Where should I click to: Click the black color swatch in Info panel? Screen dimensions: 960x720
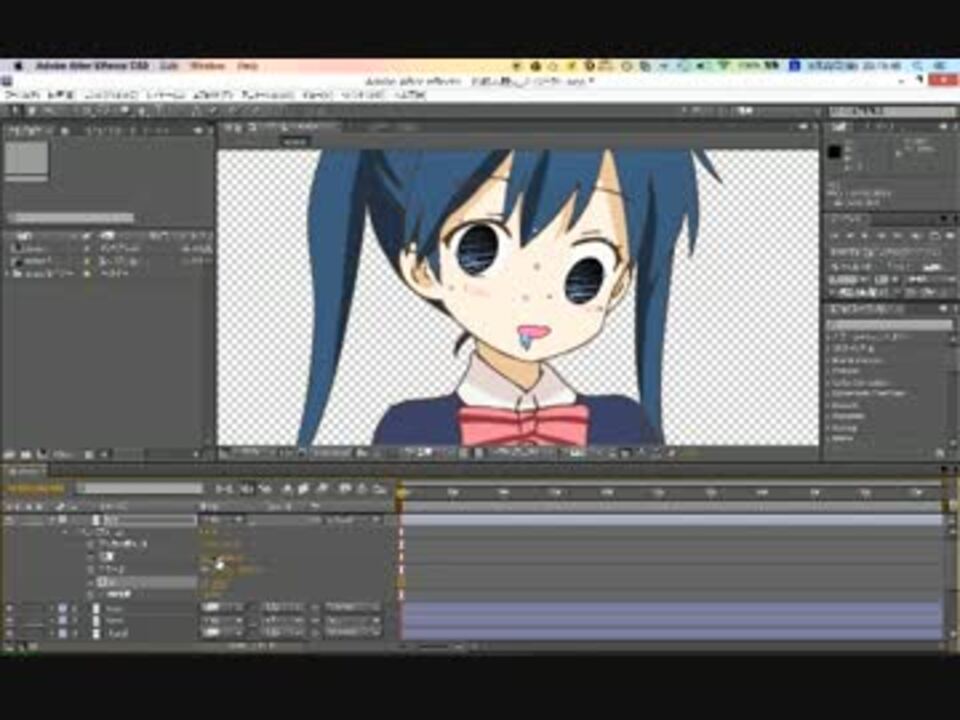click(x=834, y=152)
